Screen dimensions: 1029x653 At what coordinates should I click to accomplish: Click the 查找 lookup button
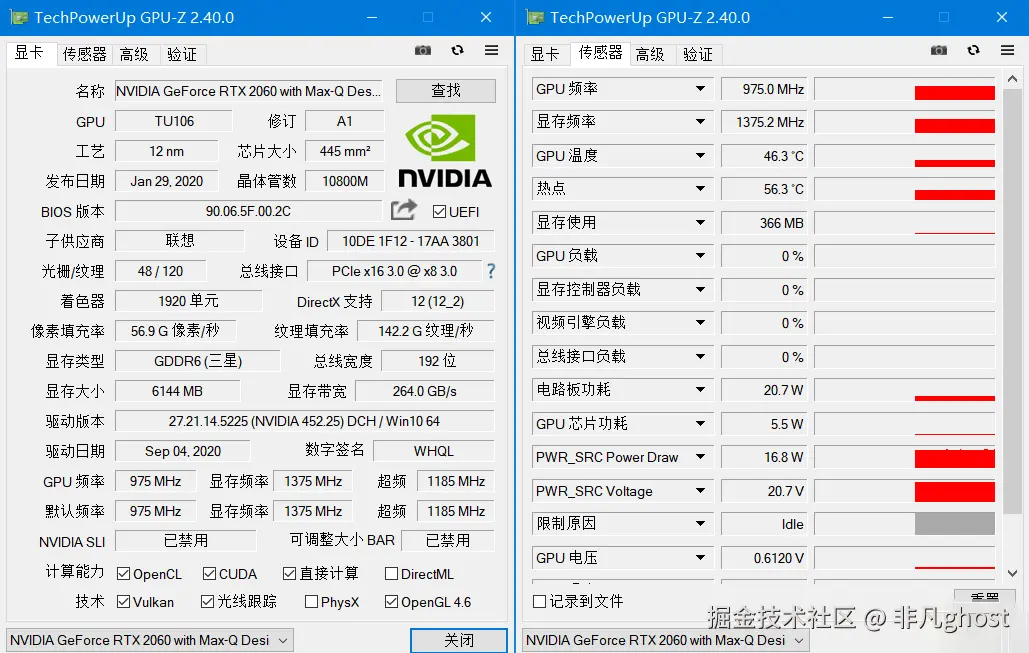[x=446, y=91]
